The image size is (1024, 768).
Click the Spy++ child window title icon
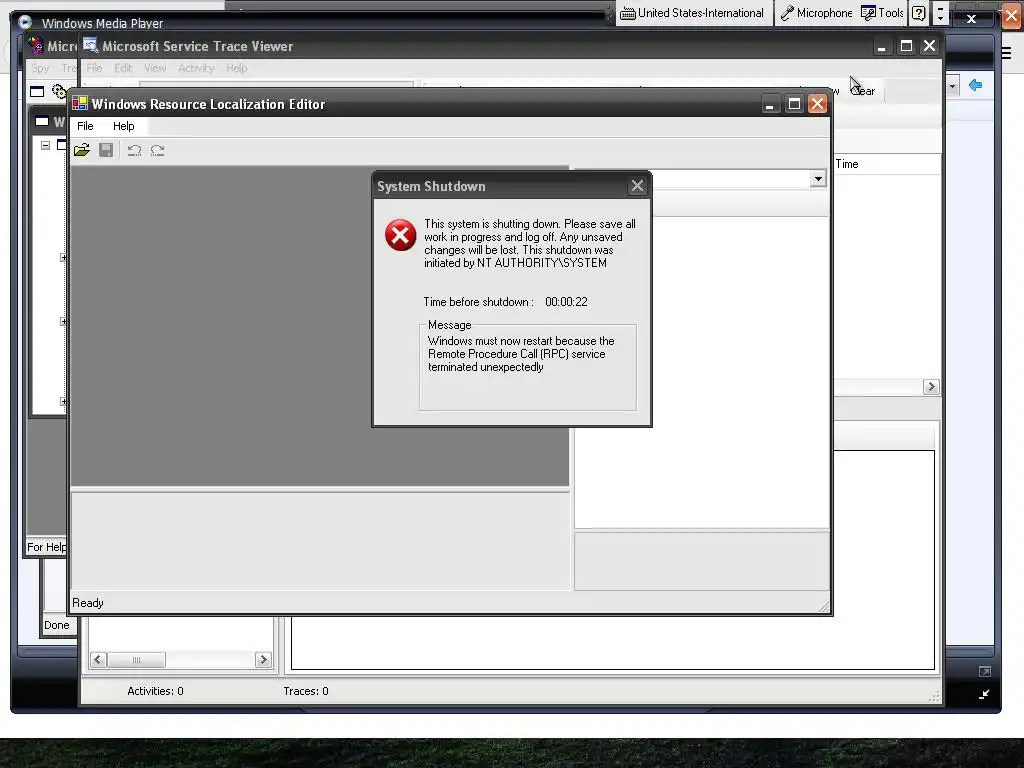coord(42,121)
